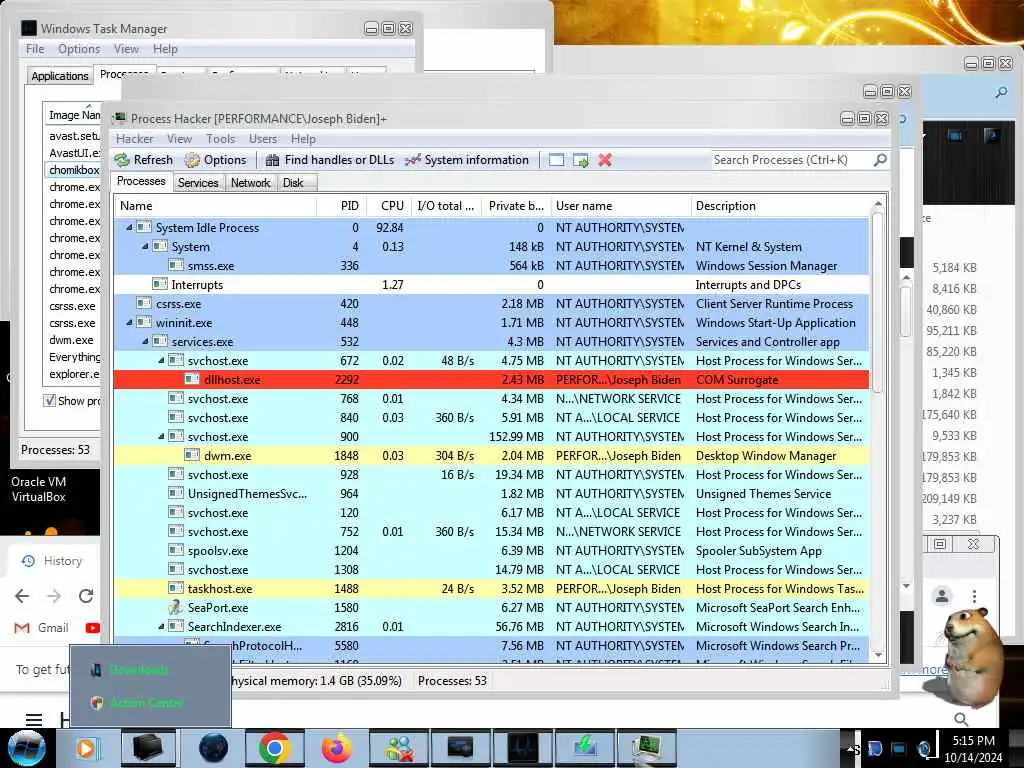Collapse the SearchIndexer.exe tree node

point(161,626)
